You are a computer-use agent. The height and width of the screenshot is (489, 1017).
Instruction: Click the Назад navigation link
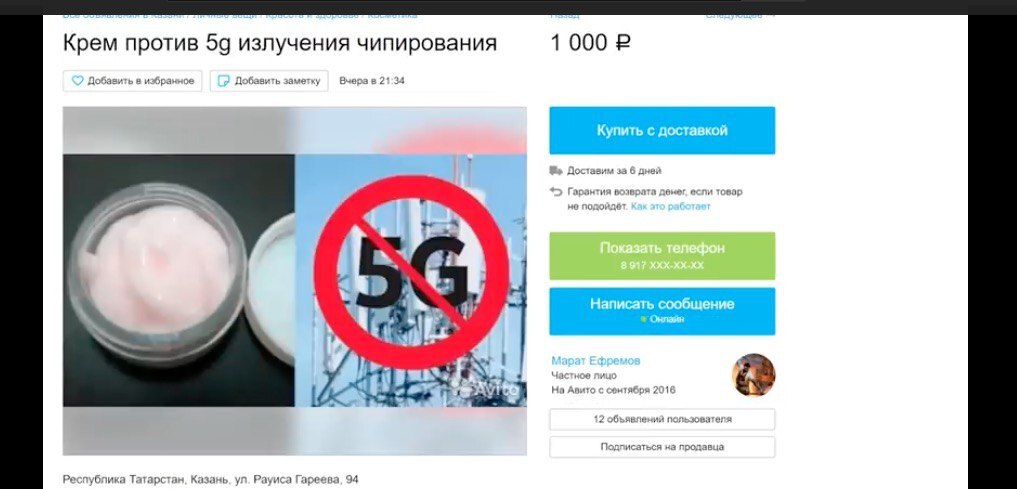pos(565,14)
